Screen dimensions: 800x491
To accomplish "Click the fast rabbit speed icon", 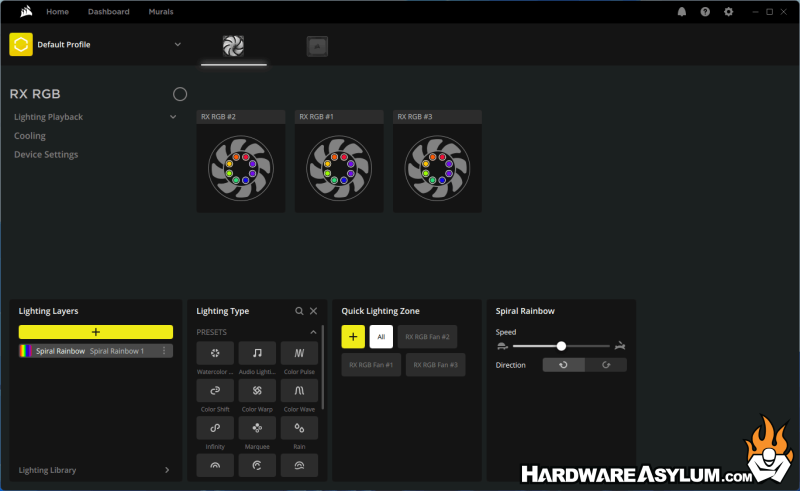I will (x=620, y=346).
